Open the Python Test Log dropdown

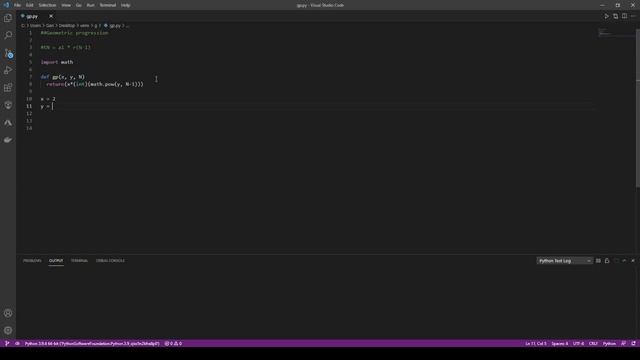click(x=564, y=261)
